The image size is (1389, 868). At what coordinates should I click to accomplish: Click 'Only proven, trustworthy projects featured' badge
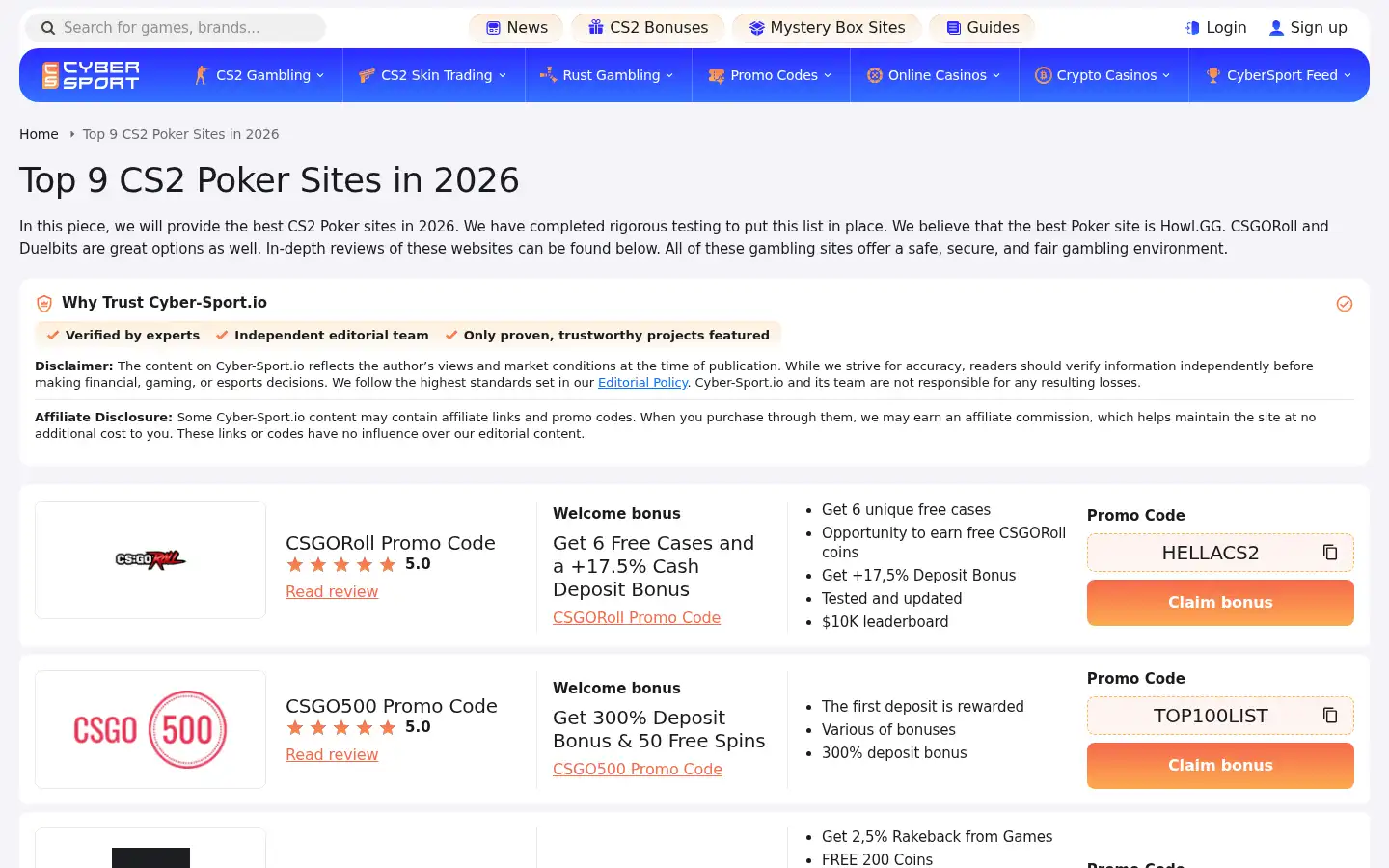[607, 335]
